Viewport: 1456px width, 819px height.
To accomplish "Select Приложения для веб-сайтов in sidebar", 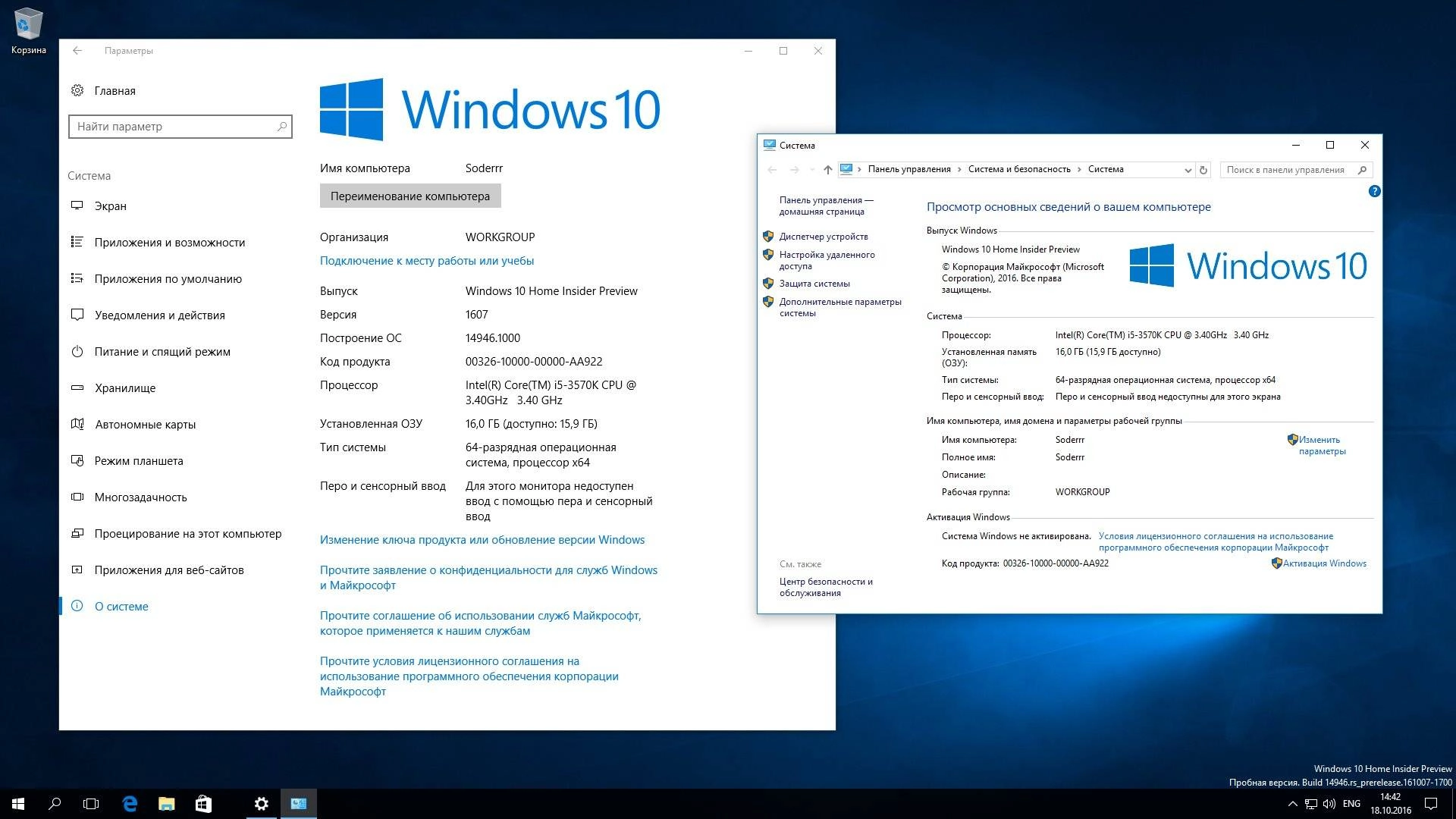I will tap(157, 570).
